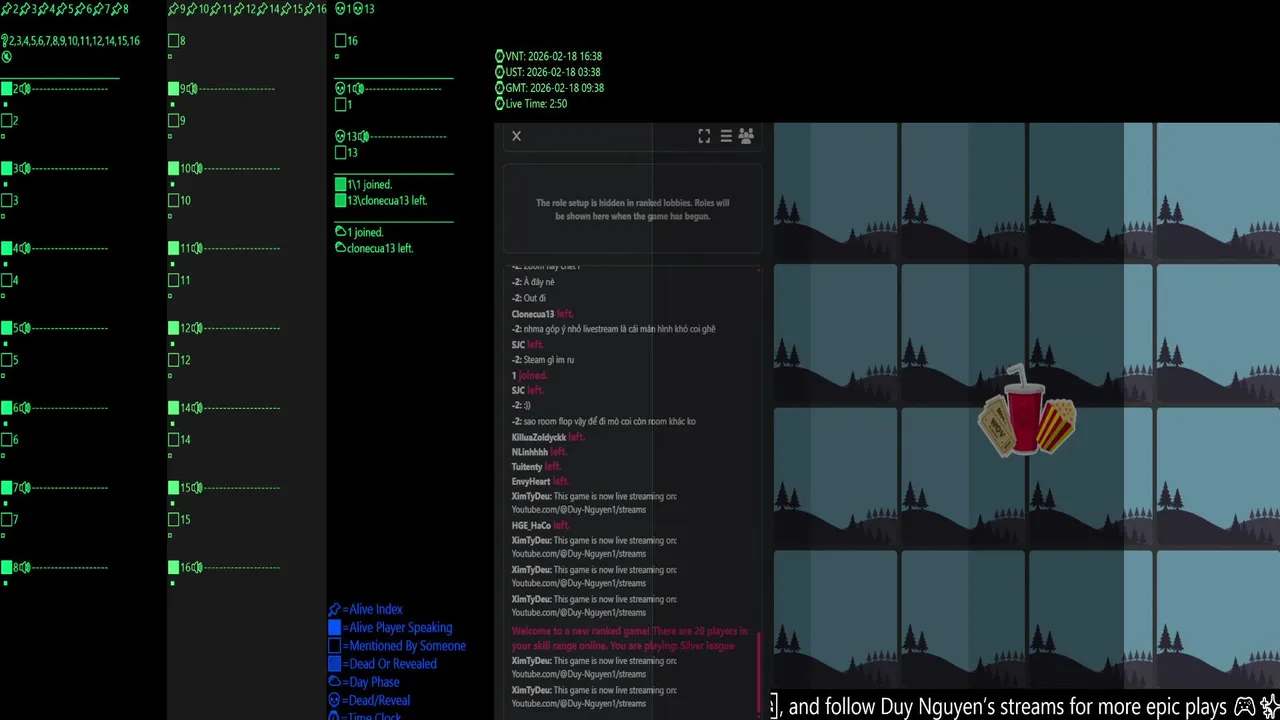Click the speaker icon for player 9
This screenshot has height=720, width=1280.
tap(192, 89)
